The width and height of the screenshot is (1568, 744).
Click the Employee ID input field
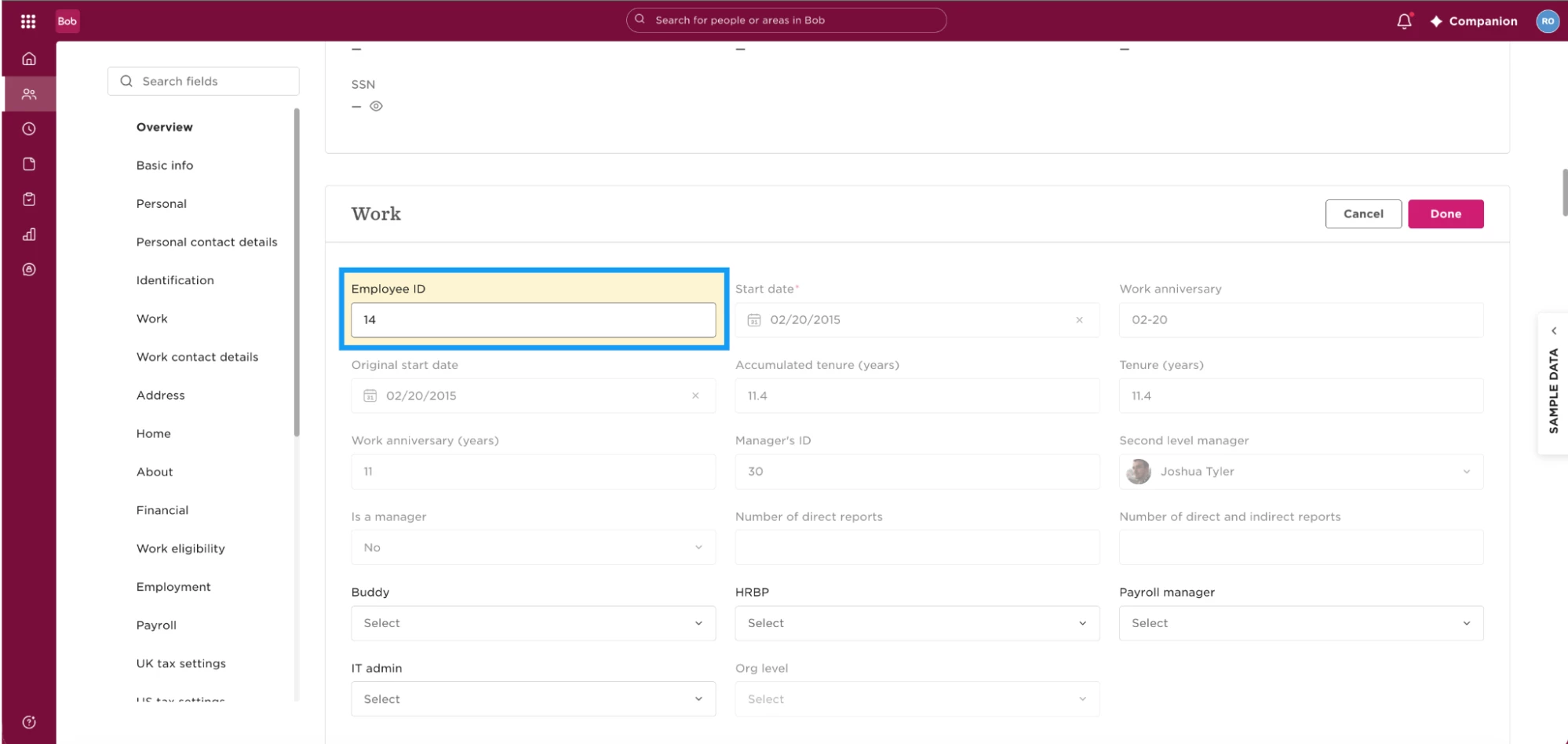click(533, 320)
